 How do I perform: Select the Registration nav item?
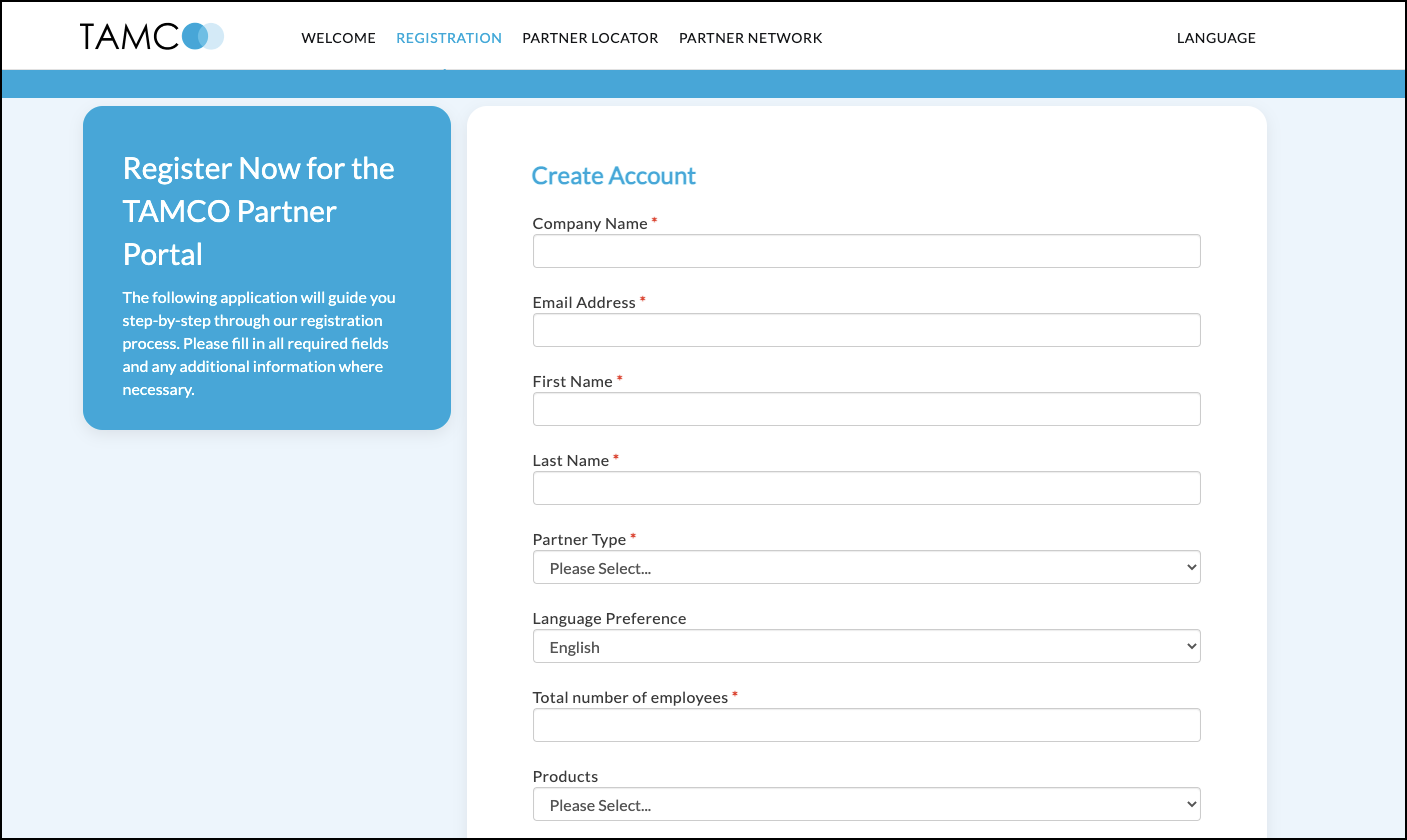click(x=449, y=38)
